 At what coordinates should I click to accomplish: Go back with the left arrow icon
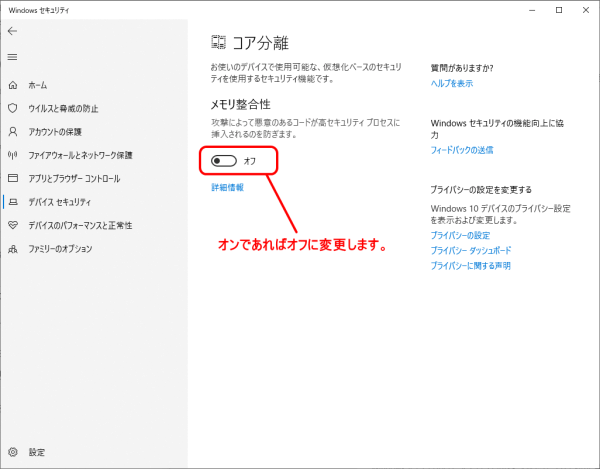coord(12,31)
